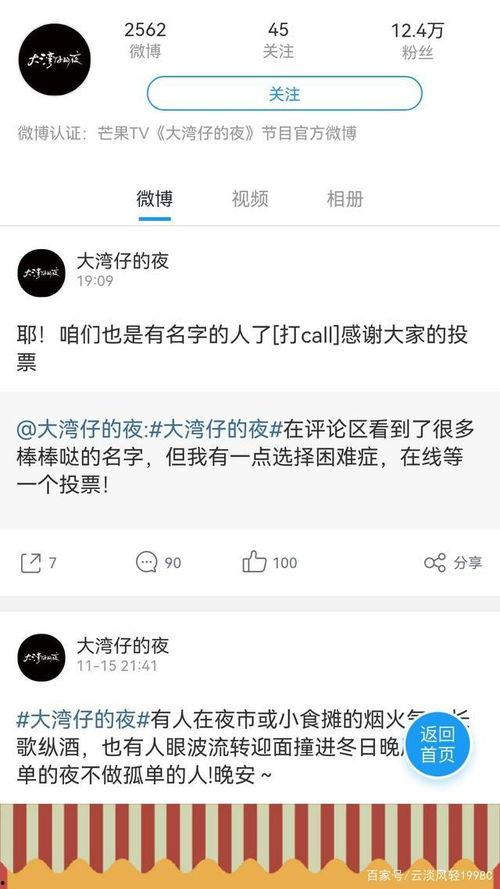The height and width of the screenshot is (889, 500).
Task: Open the striped awning image thumbnail
Action: point(250,846)
